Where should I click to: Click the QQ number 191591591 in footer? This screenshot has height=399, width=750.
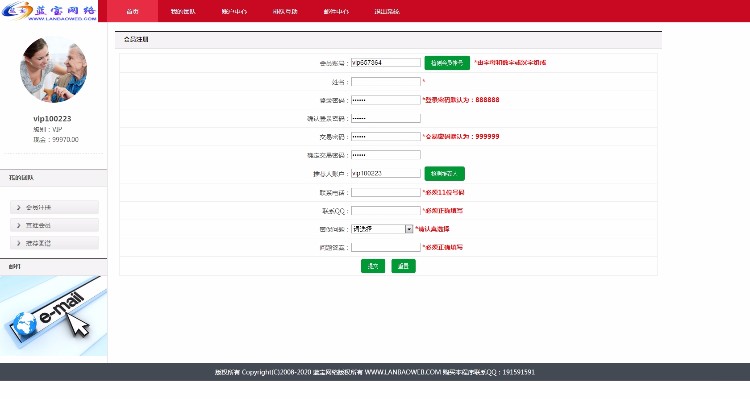tap(518, 372)
